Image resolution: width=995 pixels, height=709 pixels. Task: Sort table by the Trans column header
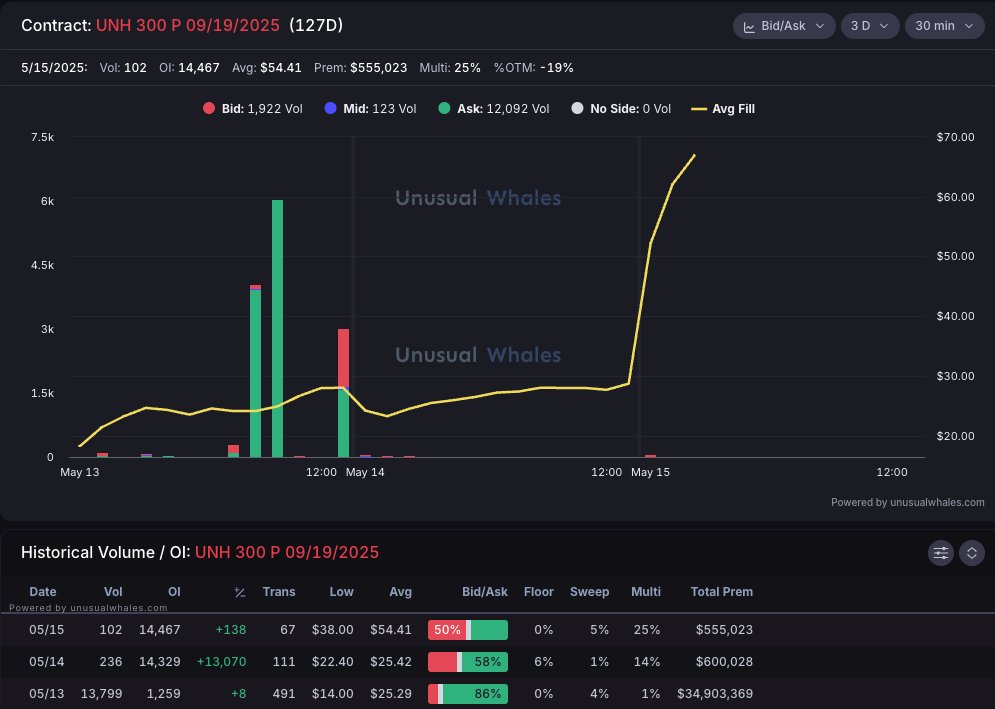279,592
